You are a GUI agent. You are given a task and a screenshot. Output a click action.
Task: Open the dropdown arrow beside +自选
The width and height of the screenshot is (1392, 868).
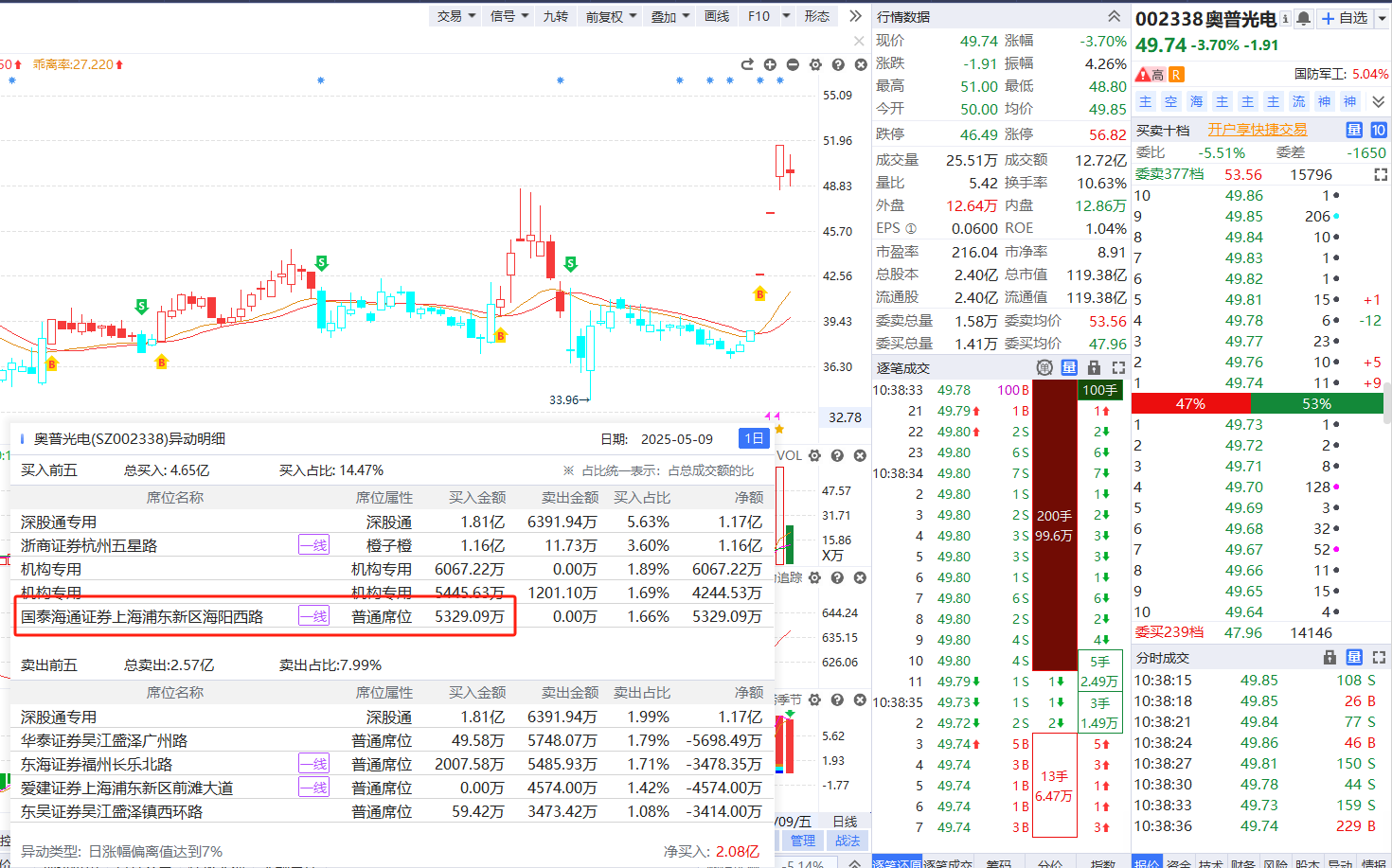1382,19
